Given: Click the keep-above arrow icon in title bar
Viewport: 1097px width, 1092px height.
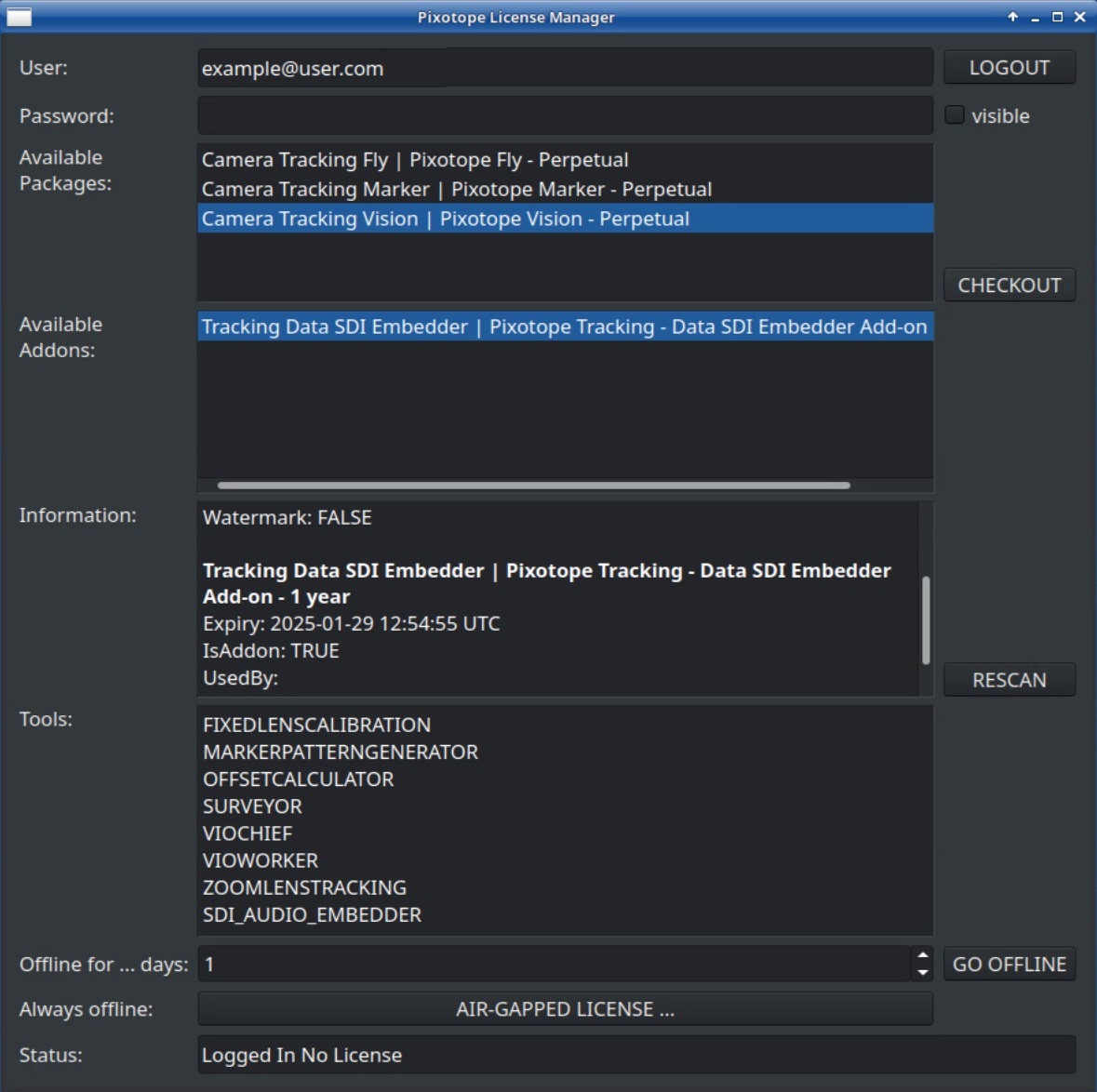Looking at the screenshot, I should click(x=1012, y=17).
